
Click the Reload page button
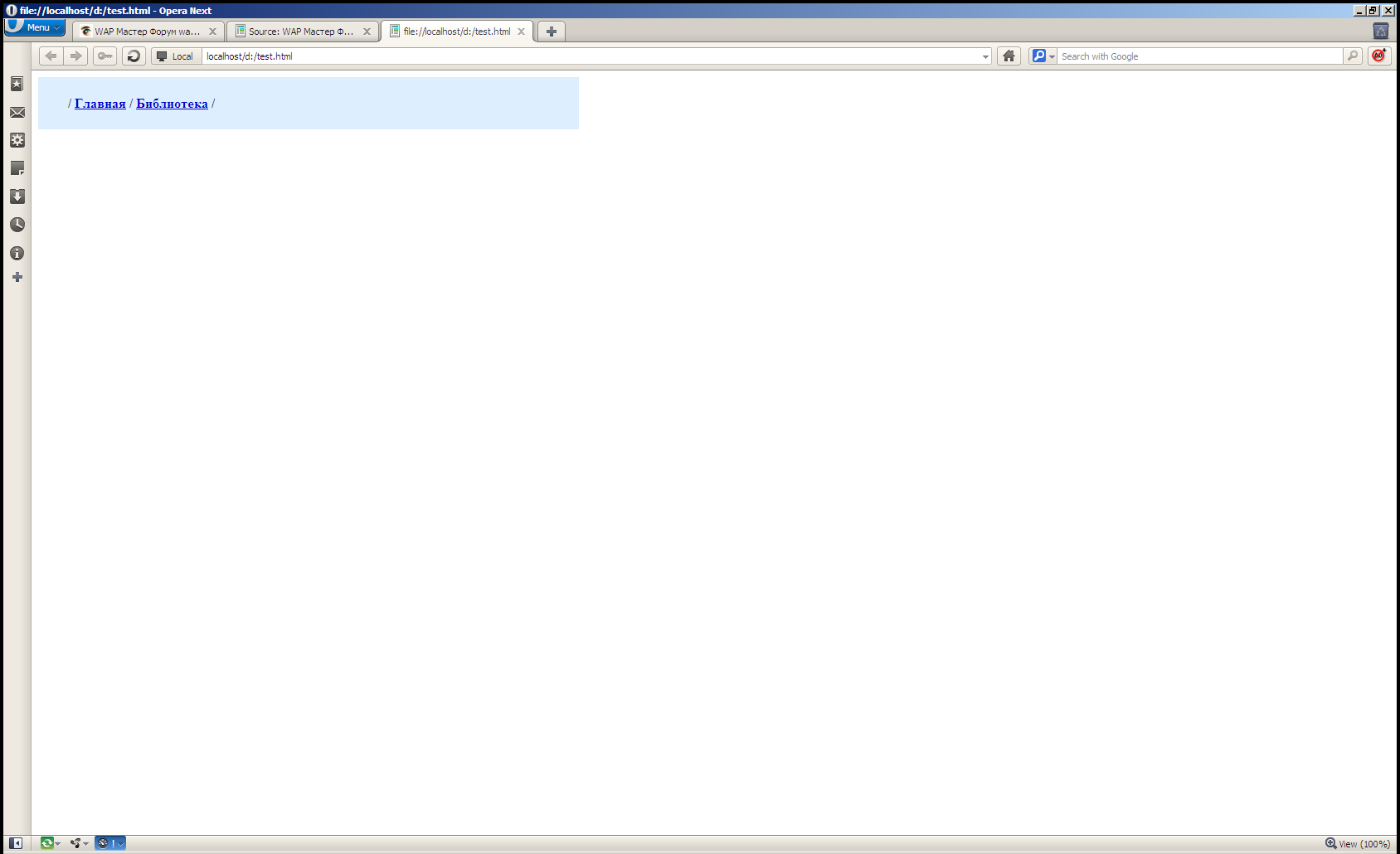[x=134, y=56]
